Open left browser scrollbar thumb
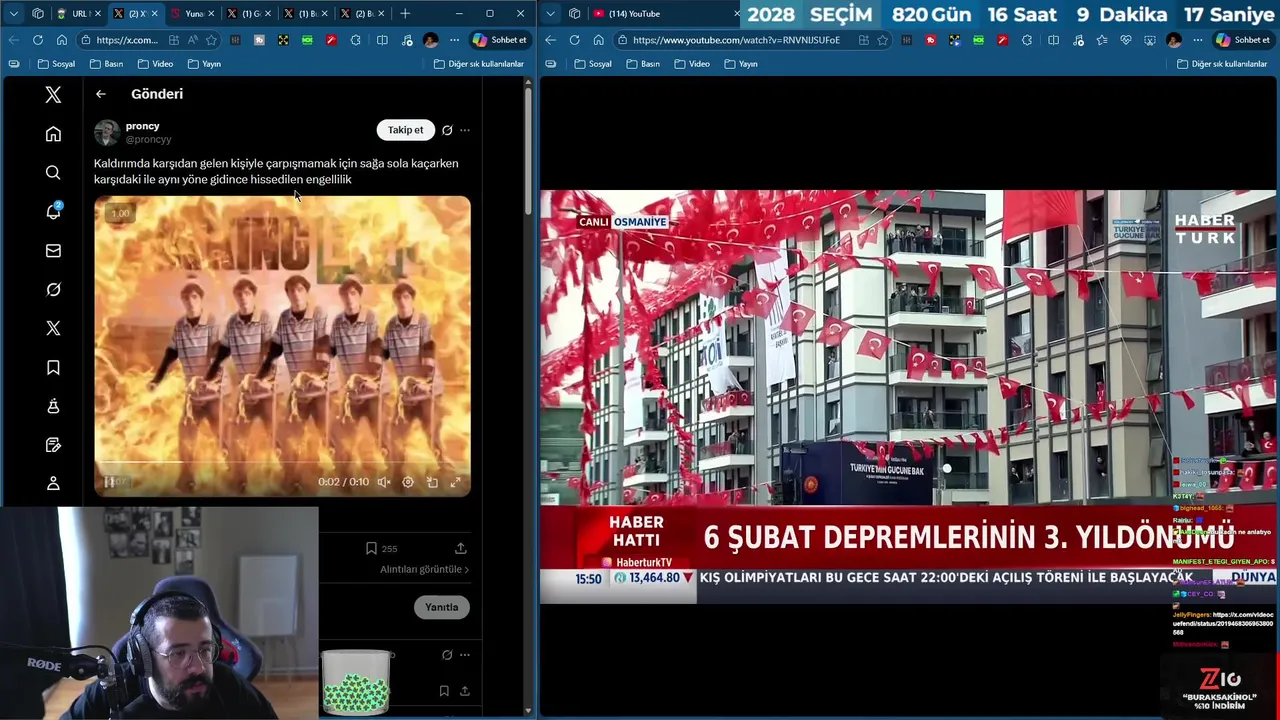The image size is (1280, 720). [528, 152]
